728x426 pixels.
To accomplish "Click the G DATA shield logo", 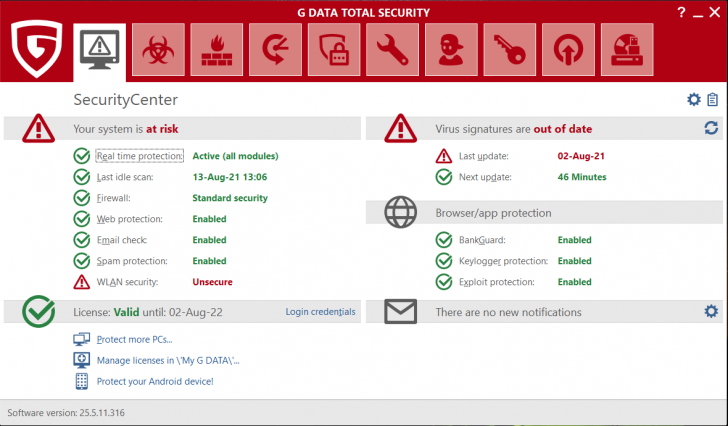I will [x=37, y=48].
